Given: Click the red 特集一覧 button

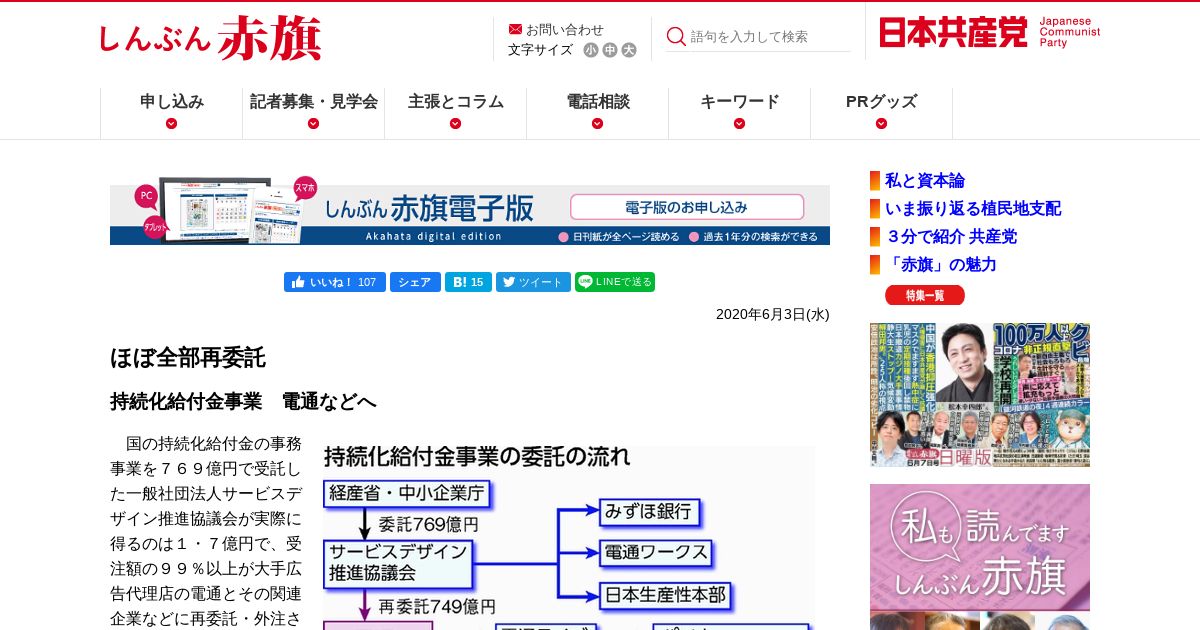Looking at the screenshot, I should 925,295.
